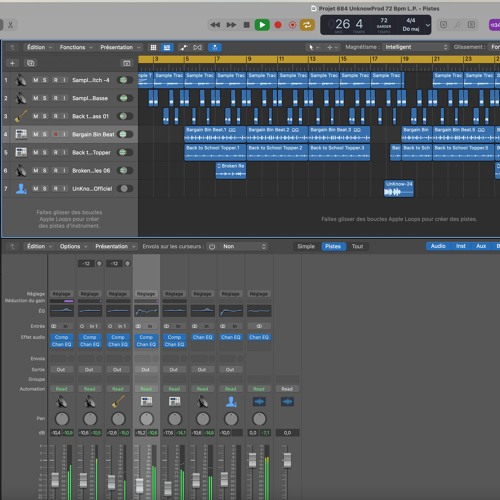Screen dimensions: 500x500
Task: Toggle power on the UnKno...Officiel track
Action: coord(125,189)
